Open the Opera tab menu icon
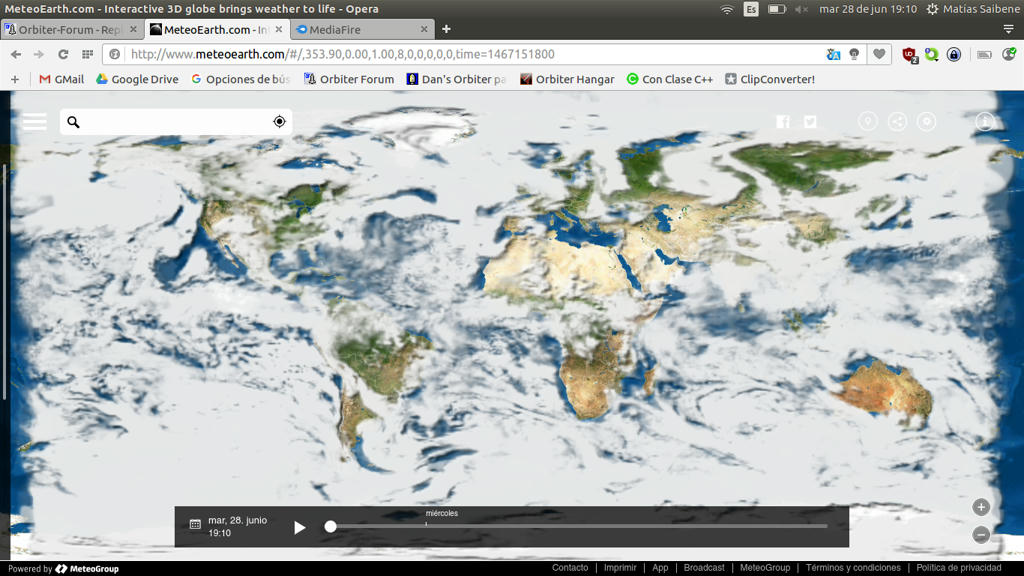The height and width of the screenshot is (576, 1024). (x=1008, y=29)
